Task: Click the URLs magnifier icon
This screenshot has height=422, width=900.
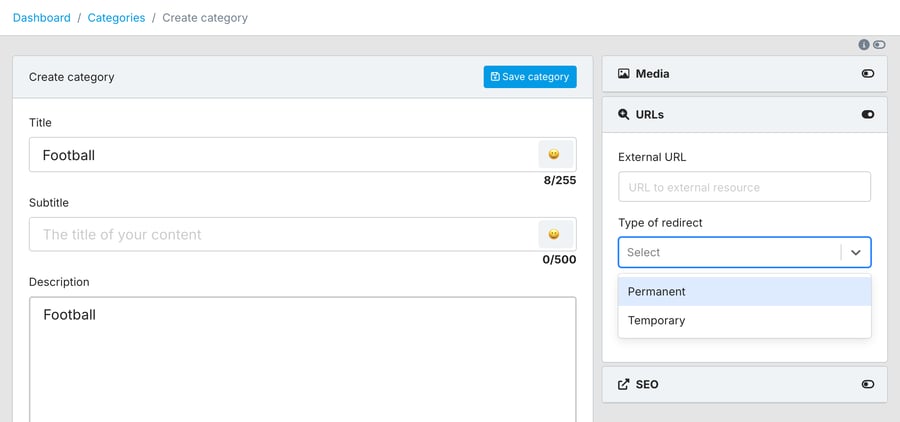Action: (623, 114)
